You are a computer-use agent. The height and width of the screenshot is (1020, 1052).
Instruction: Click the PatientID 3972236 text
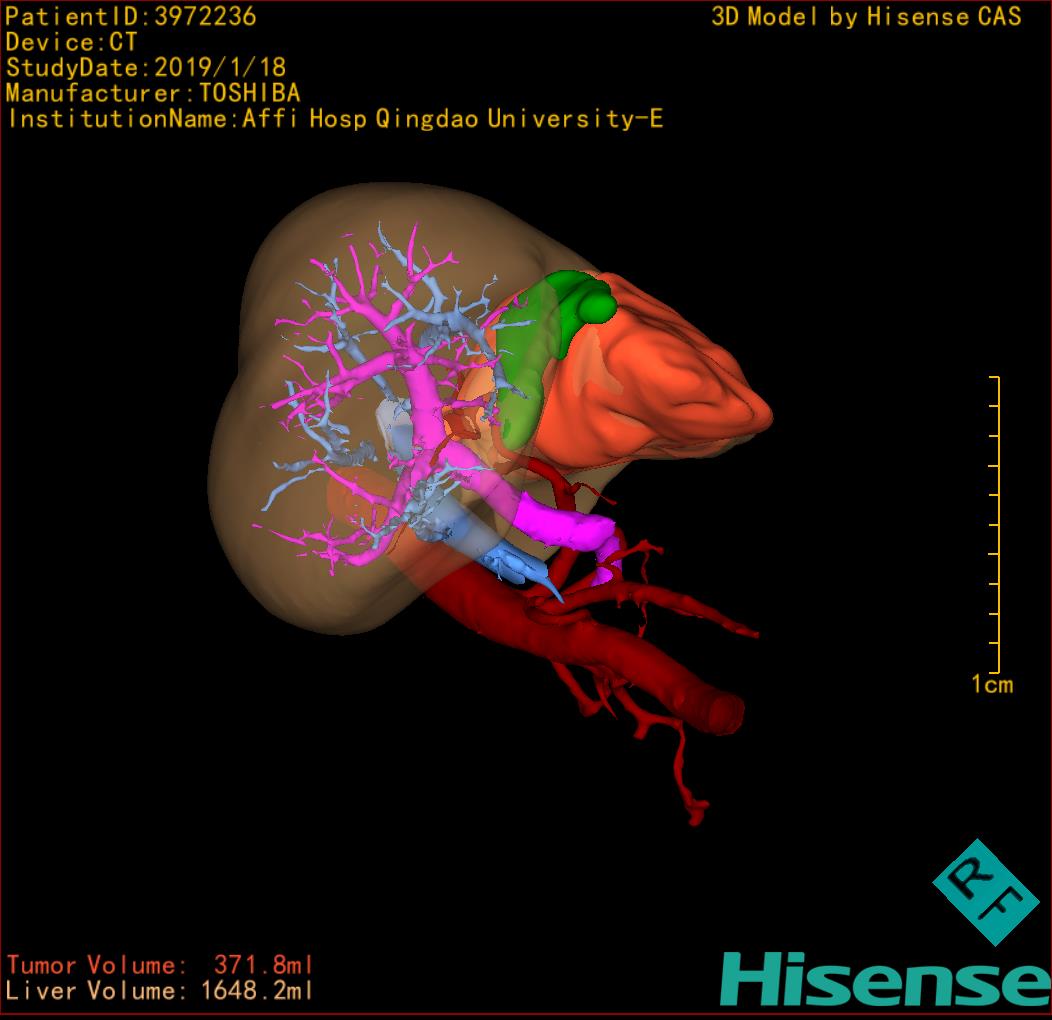131,16
